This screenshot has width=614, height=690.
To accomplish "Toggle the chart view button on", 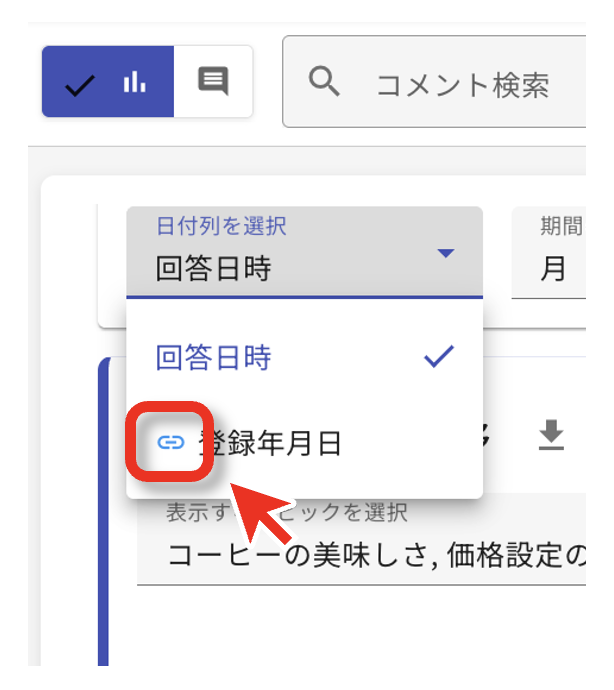I will click(108, 81).
